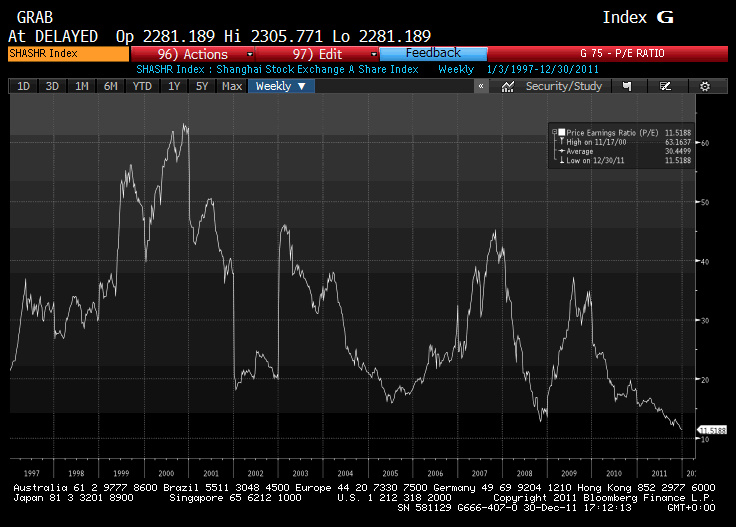Click the GRAB title text
The image size is (736, 527).
[x=35, y=17]
